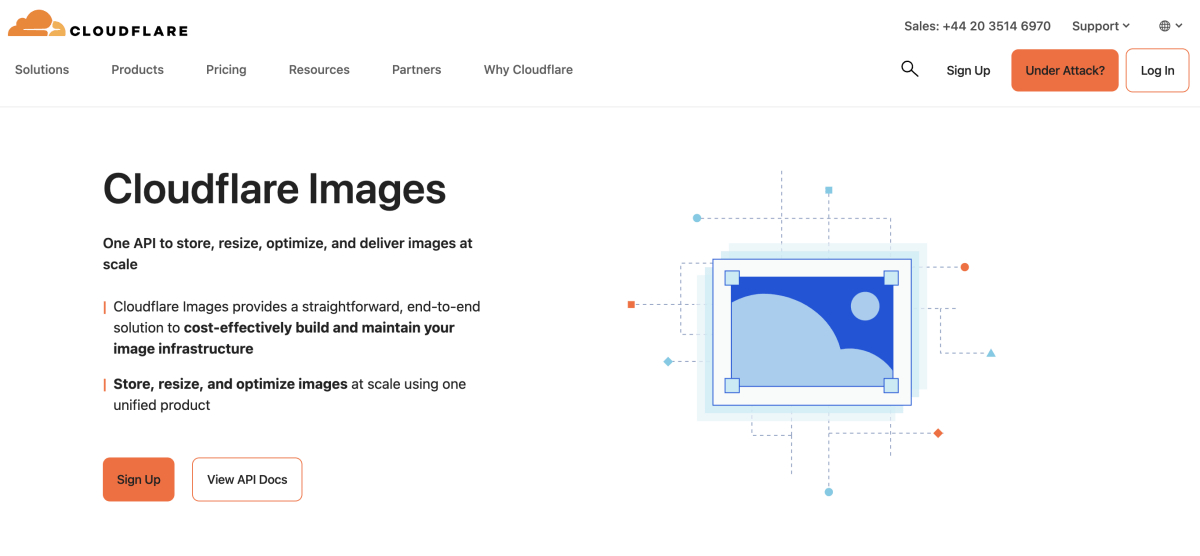This screenshot has height=556, width=1200.
Task: Click the Log In button
Action: (1158, 70)
